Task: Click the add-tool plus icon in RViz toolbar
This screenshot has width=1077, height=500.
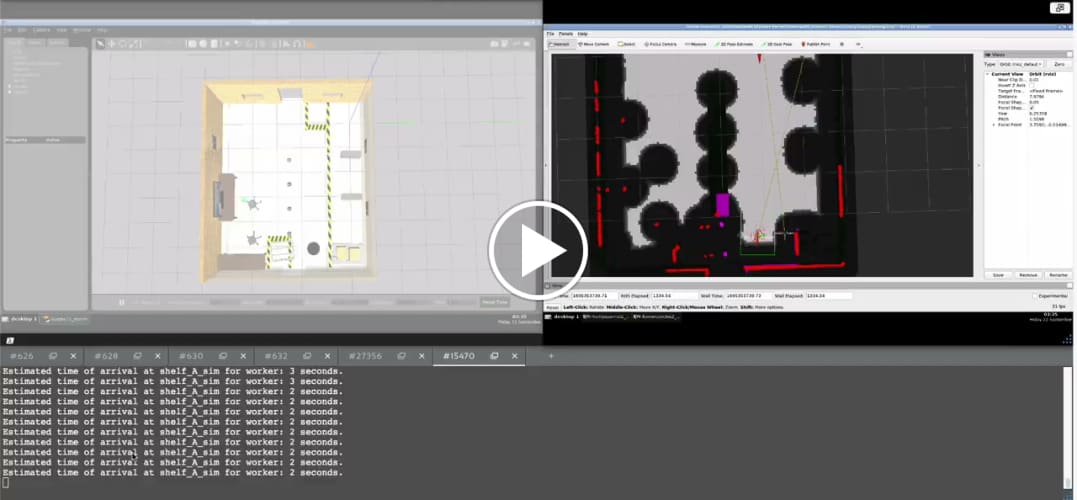Action: [x=842, y=44]
